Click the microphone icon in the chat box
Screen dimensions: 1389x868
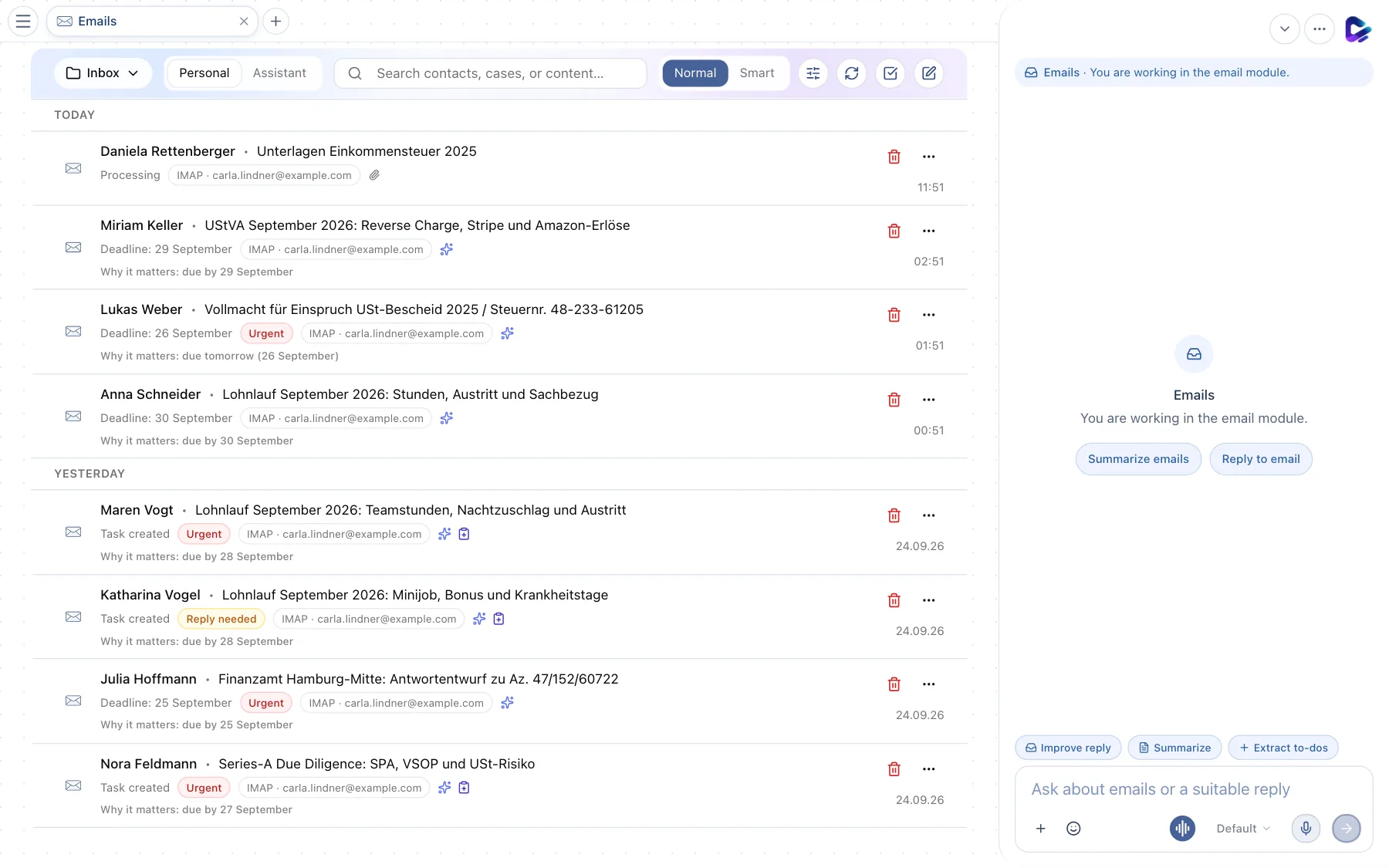(x=1306, y=828)
